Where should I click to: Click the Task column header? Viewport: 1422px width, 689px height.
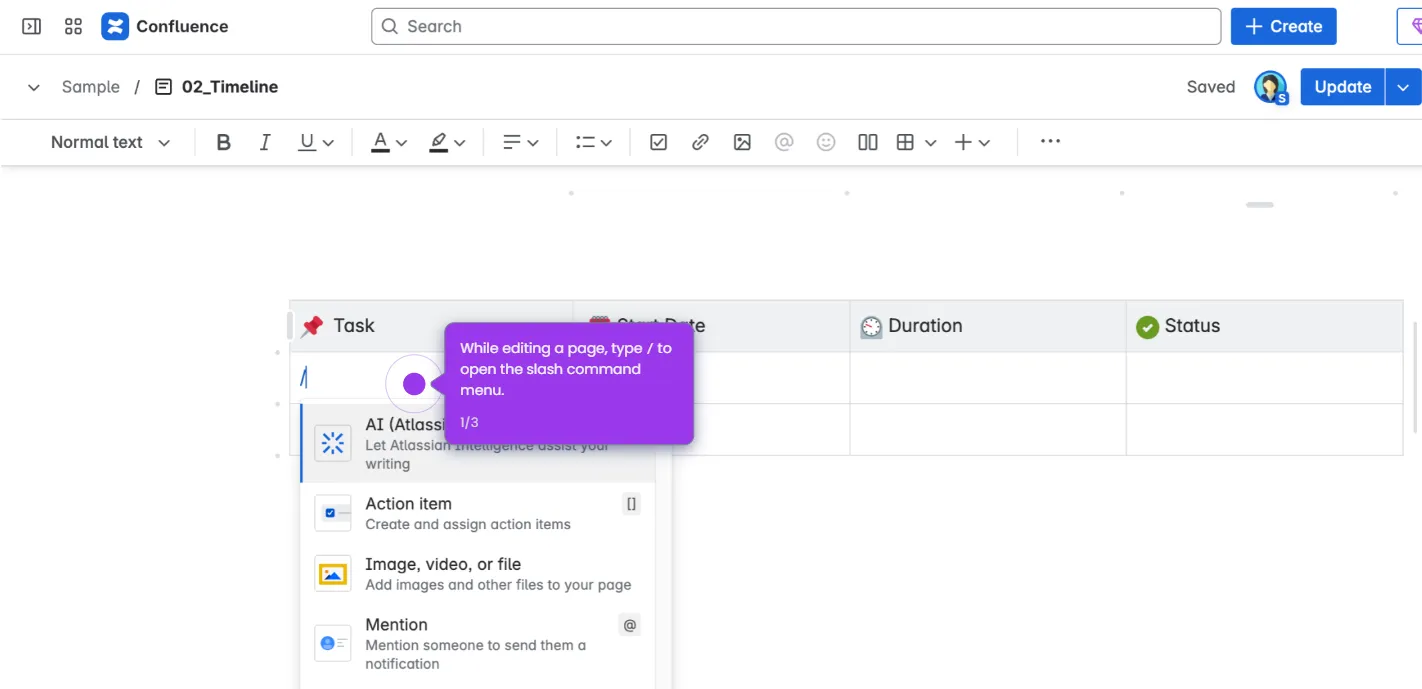coord(431,326)
